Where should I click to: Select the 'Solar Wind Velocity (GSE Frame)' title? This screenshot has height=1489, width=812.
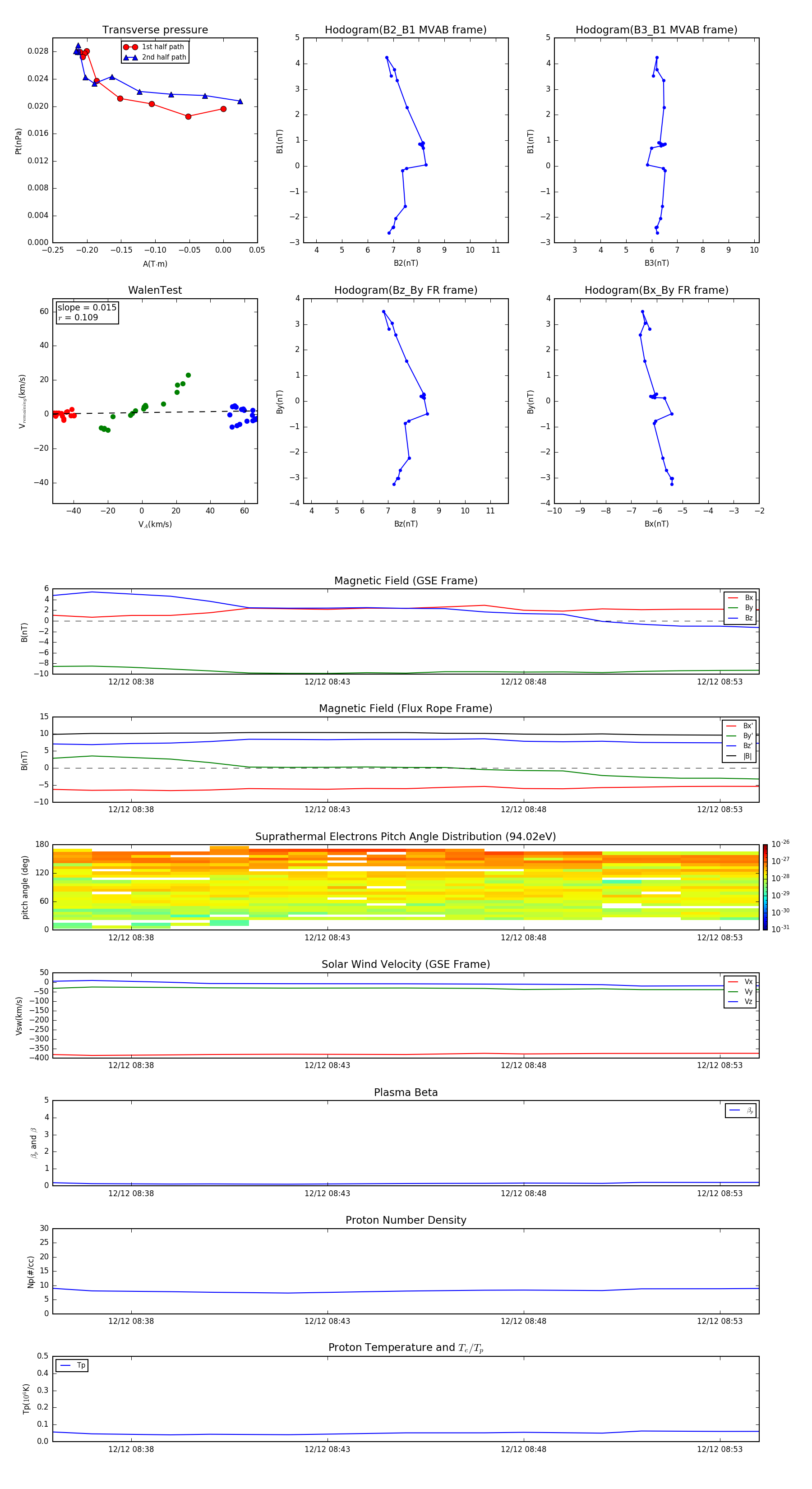(x=406, y=965)
